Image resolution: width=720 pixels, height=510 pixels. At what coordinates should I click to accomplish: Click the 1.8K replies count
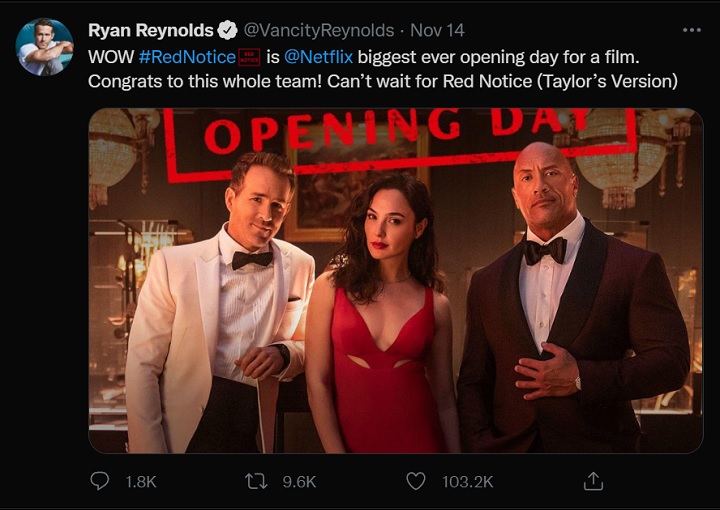(x=141, y=481)
